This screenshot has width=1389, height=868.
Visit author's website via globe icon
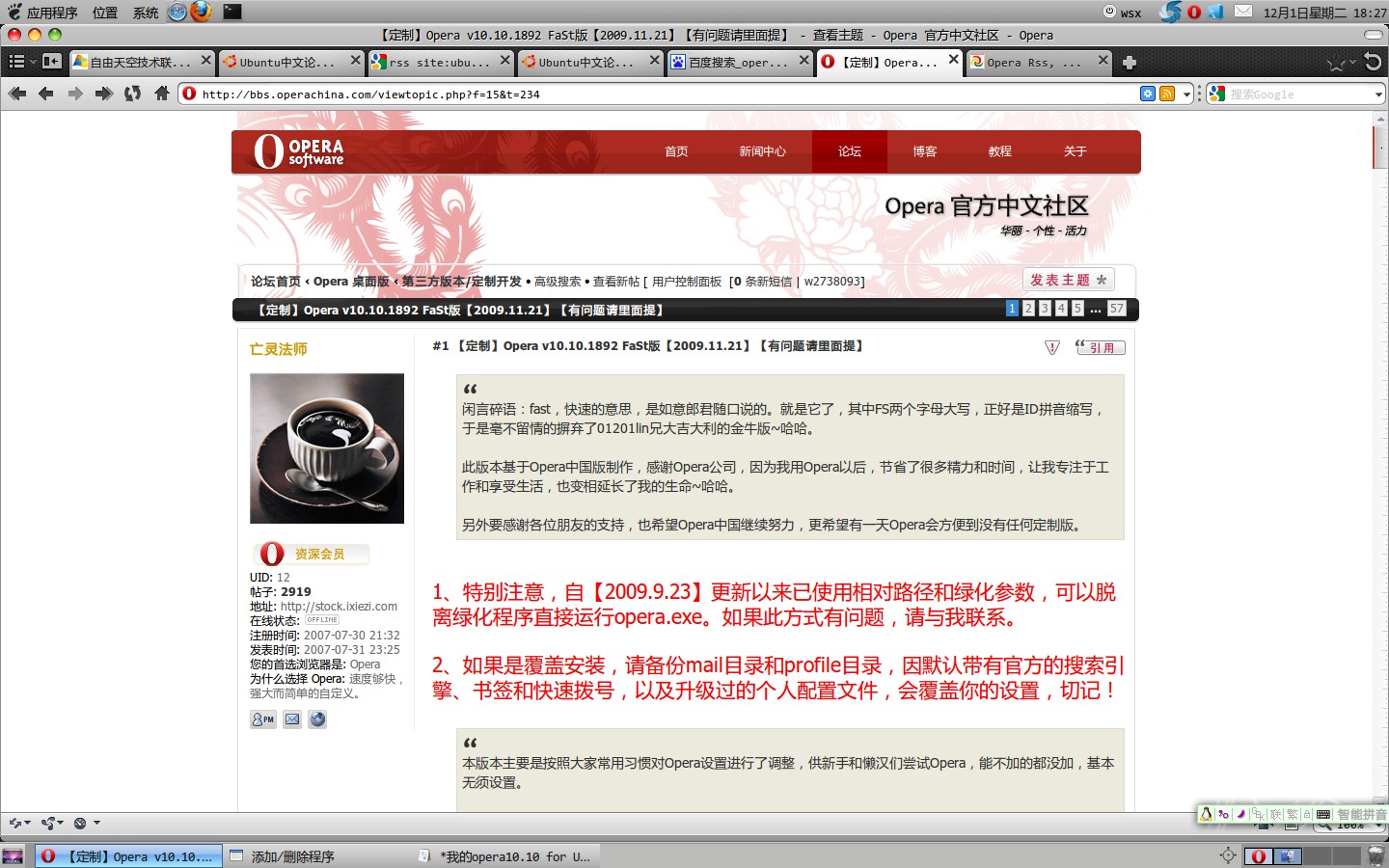pyautogui.click(x=317, y=719)
